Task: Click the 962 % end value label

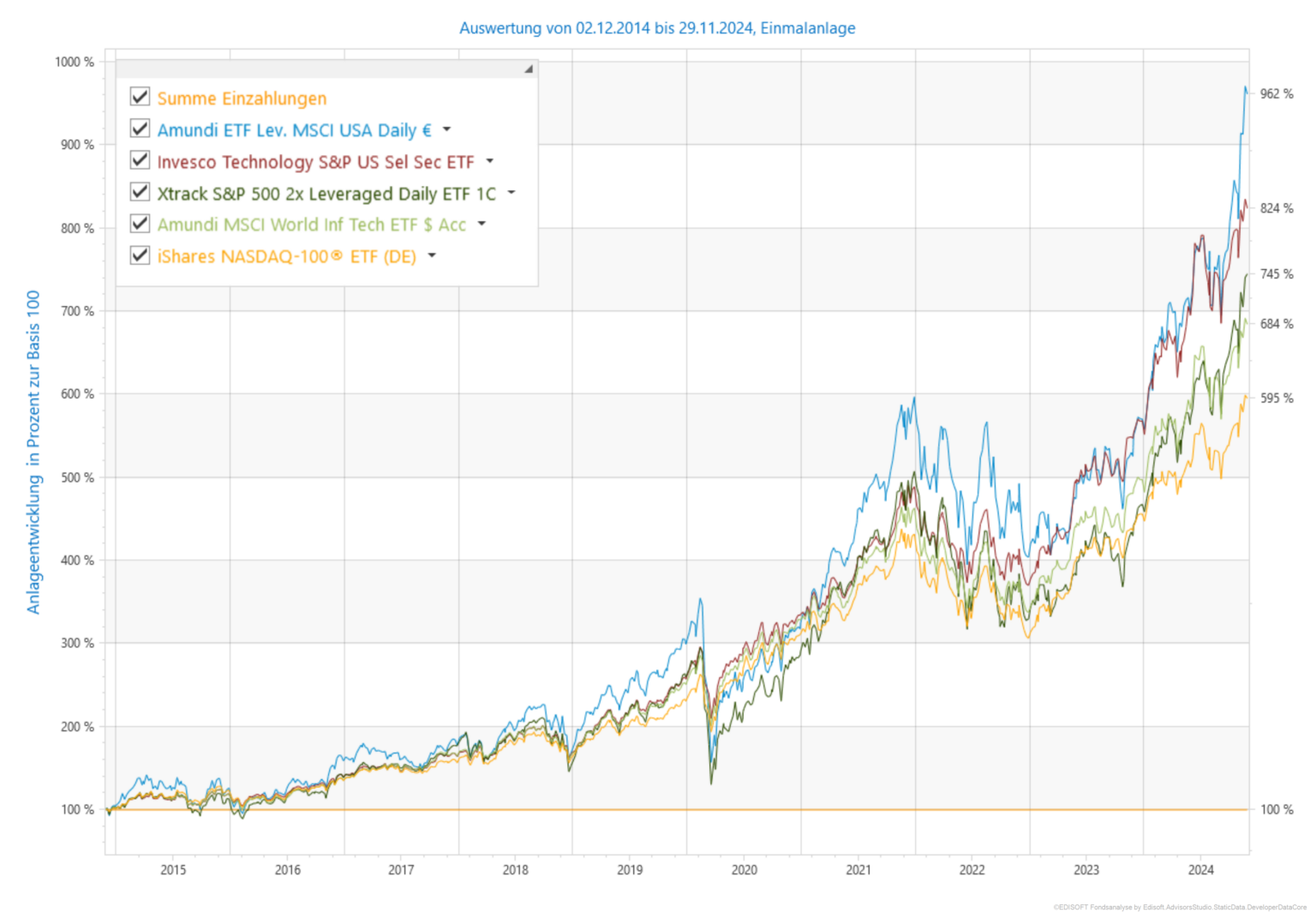Action: (1277, 93)
